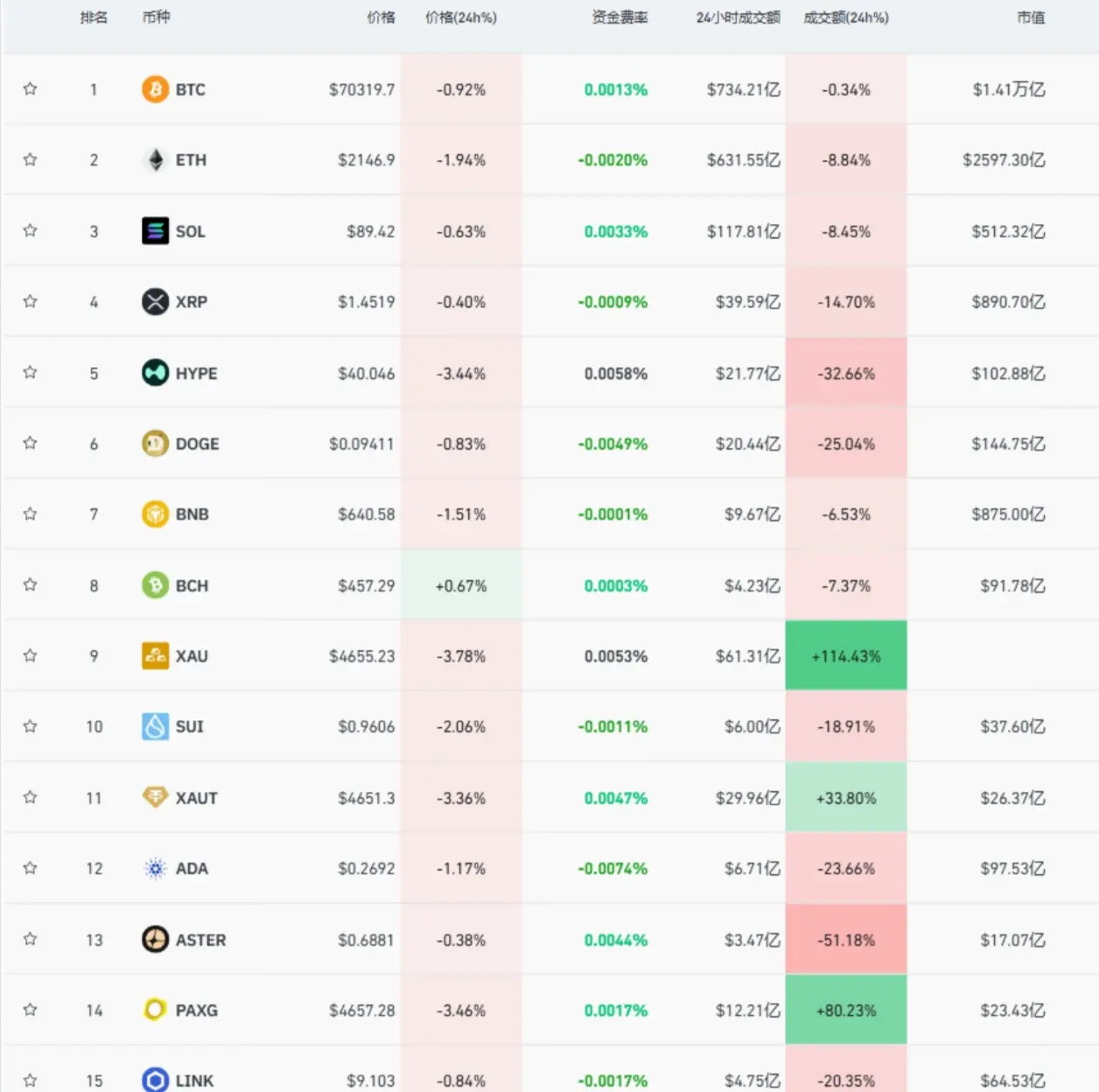Viewport: 1099px width, 1092px height.
Task: Sort by 价格(24h%) column header
Action: pyautogui.click(x=461, y=17)
